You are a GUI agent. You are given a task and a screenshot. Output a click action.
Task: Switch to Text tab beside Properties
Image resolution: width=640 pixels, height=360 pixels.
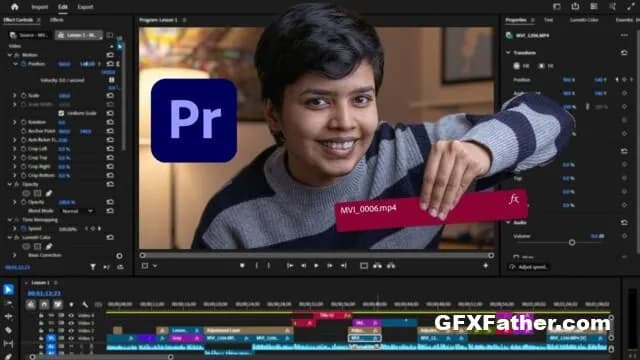[x=549, y=20]
